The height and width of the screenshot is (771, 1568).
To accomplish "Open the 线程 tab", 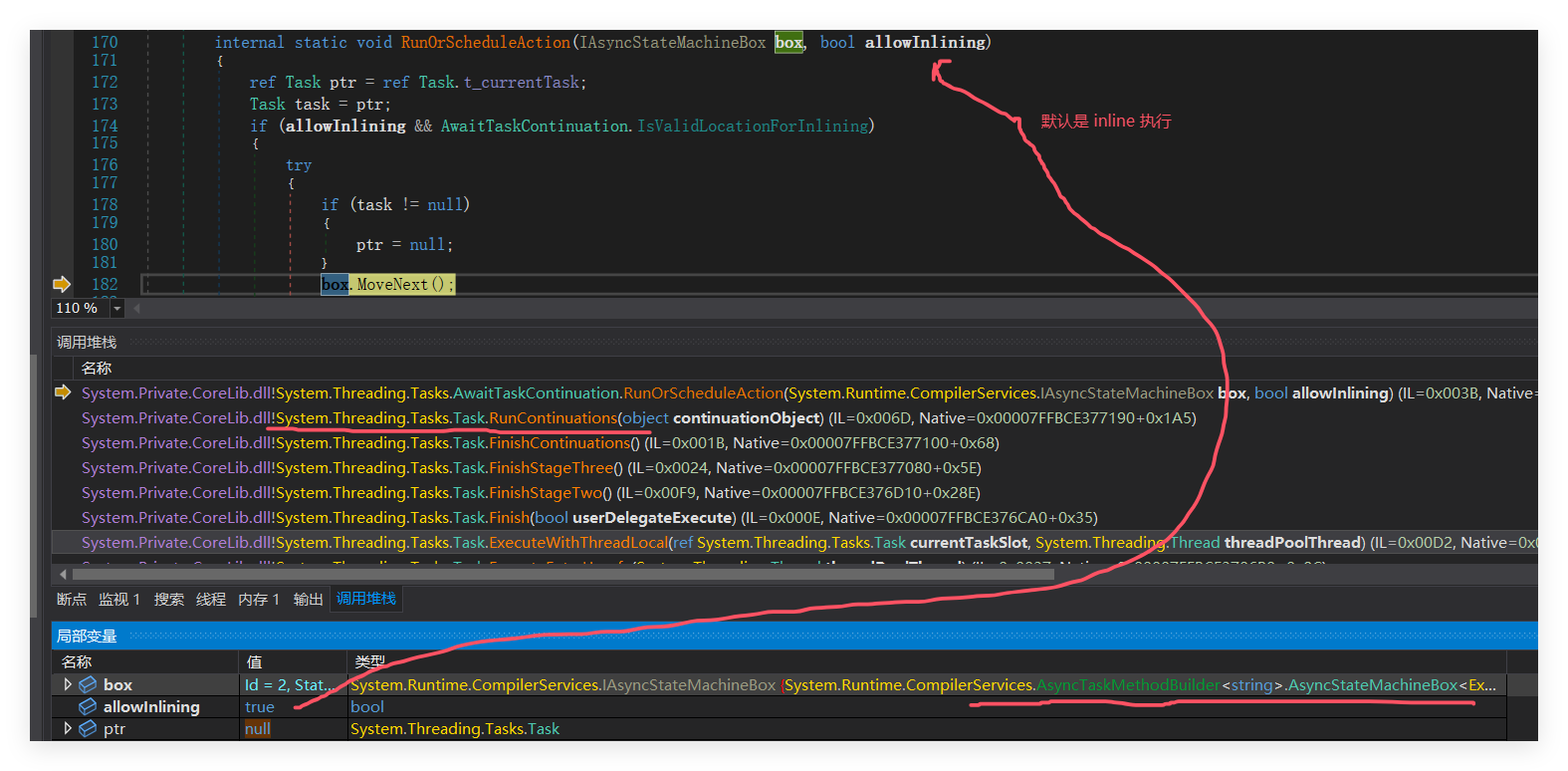I will point(211,599).
